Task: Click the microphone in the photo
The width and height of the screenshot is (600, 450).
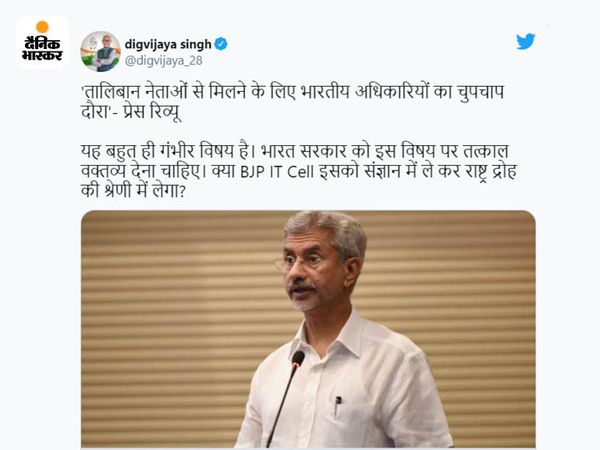Action: tap(286, 396)
